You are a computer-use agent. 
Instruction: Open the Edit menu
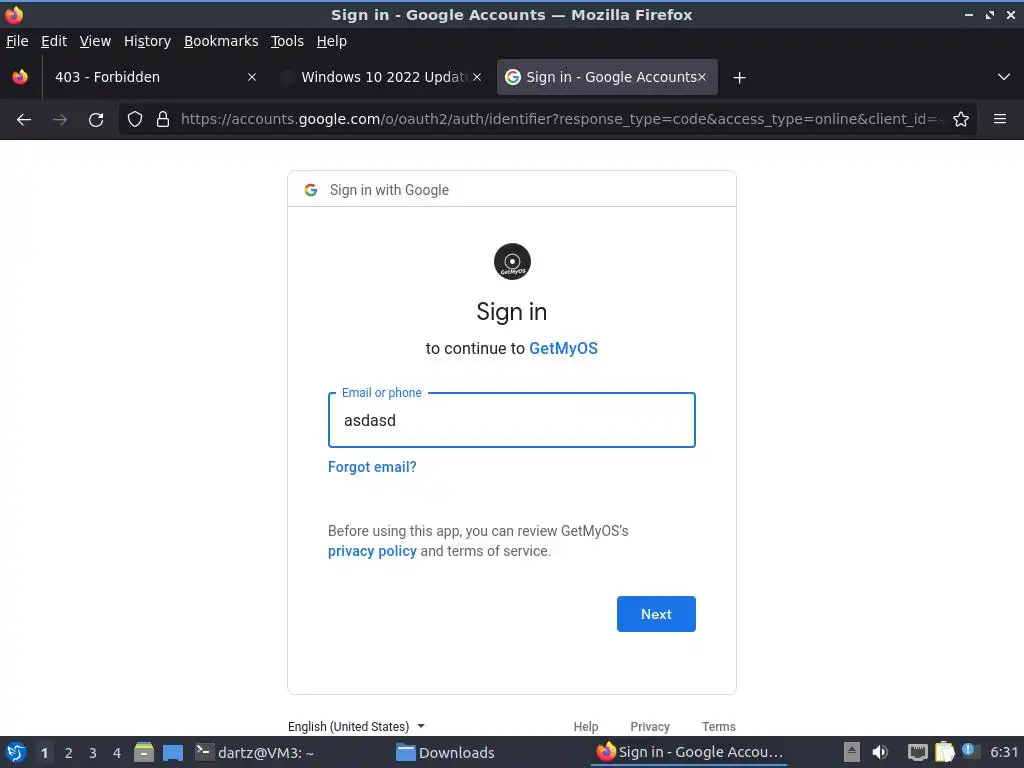coord(54,41)
